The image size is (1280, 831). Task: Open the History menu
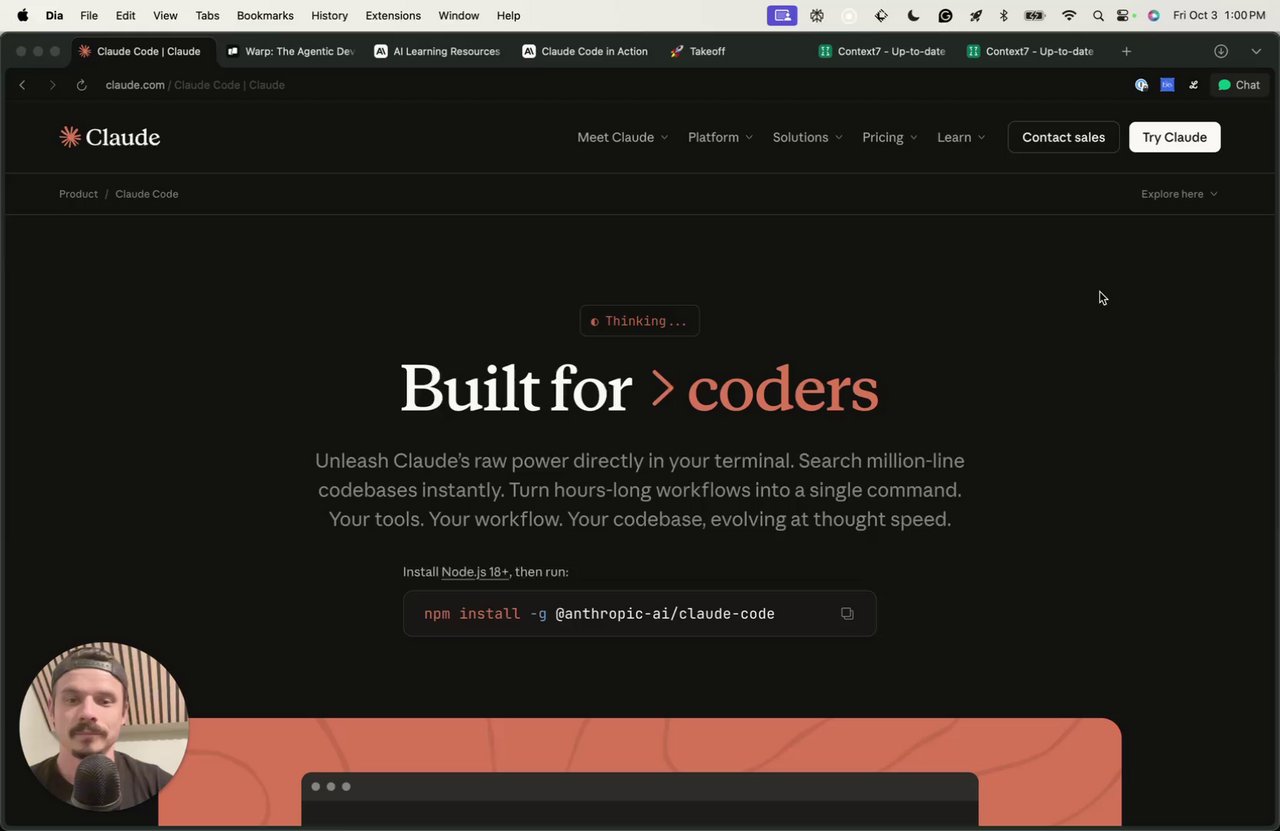[329, 15]
